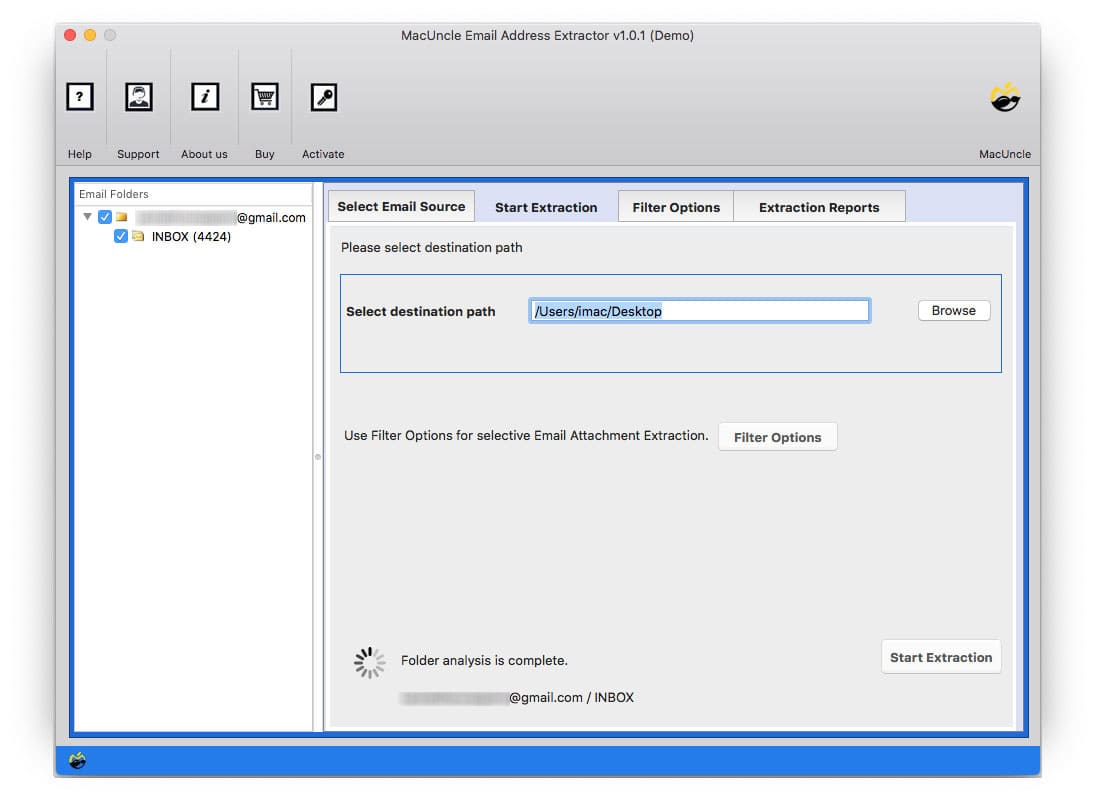Screen dimensions: 1096x799
Task: Click the Support icon in the toolbar
Action: click(138, 96)
